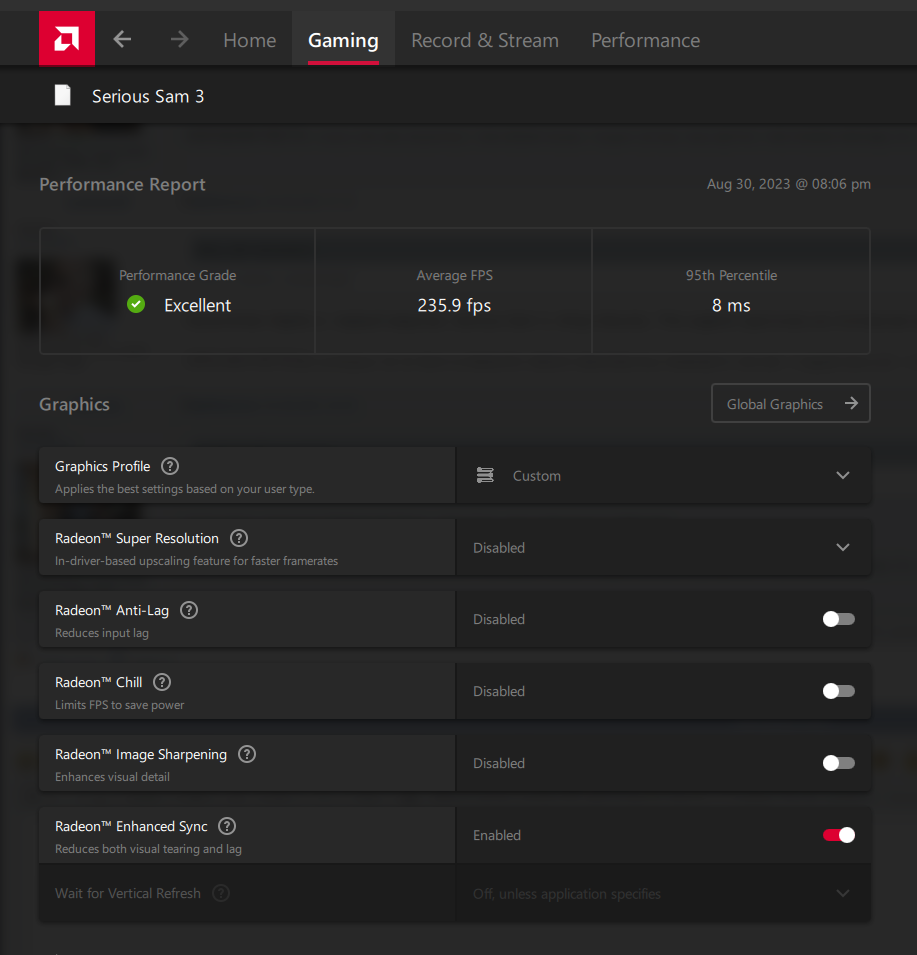Open help for Wait for Vertical Refresh
Viewport: 917px width, 955px height.
coord(220,893)
